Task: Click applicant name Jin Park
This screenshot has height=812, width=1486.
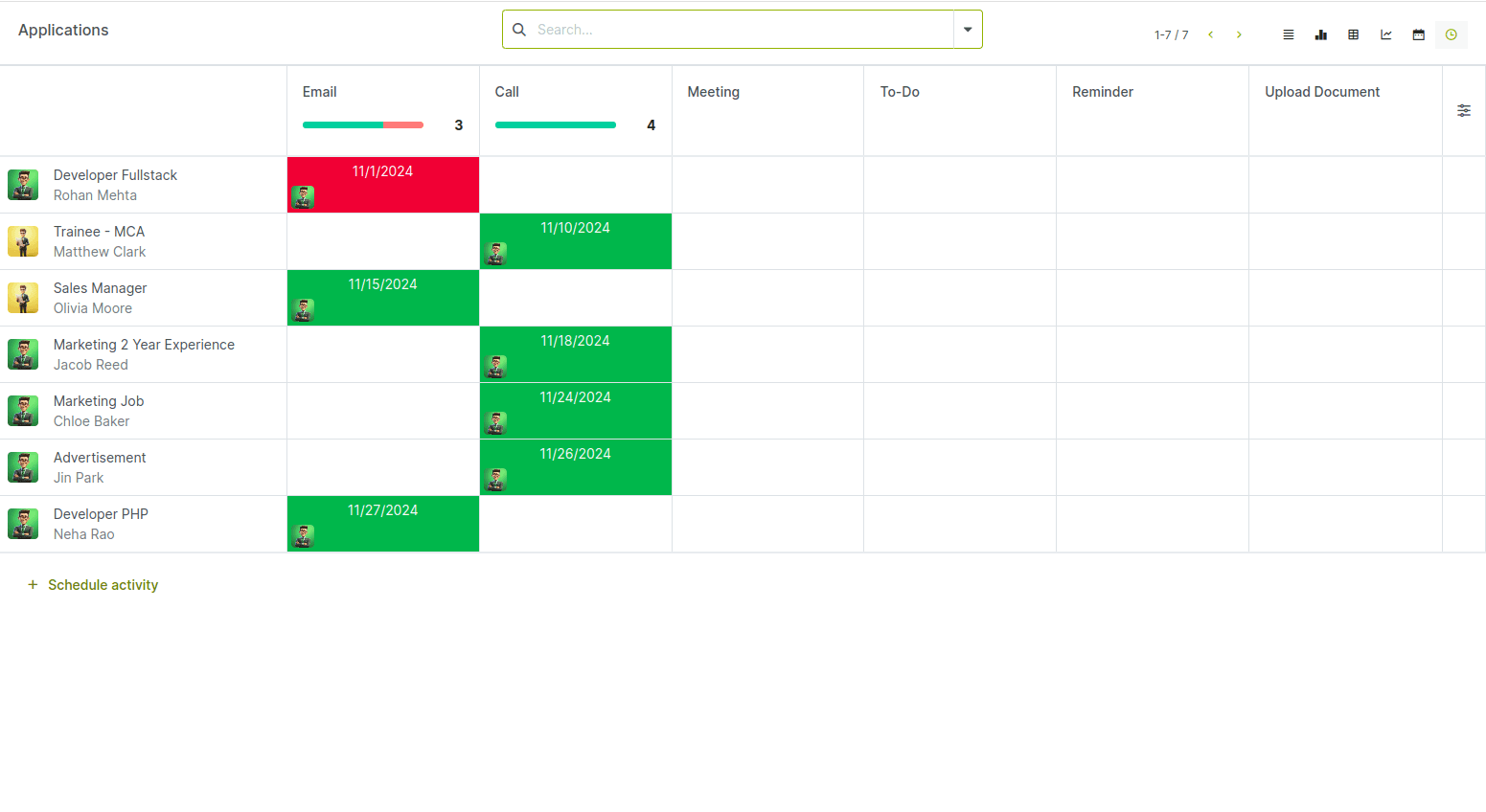Action: 79,478
